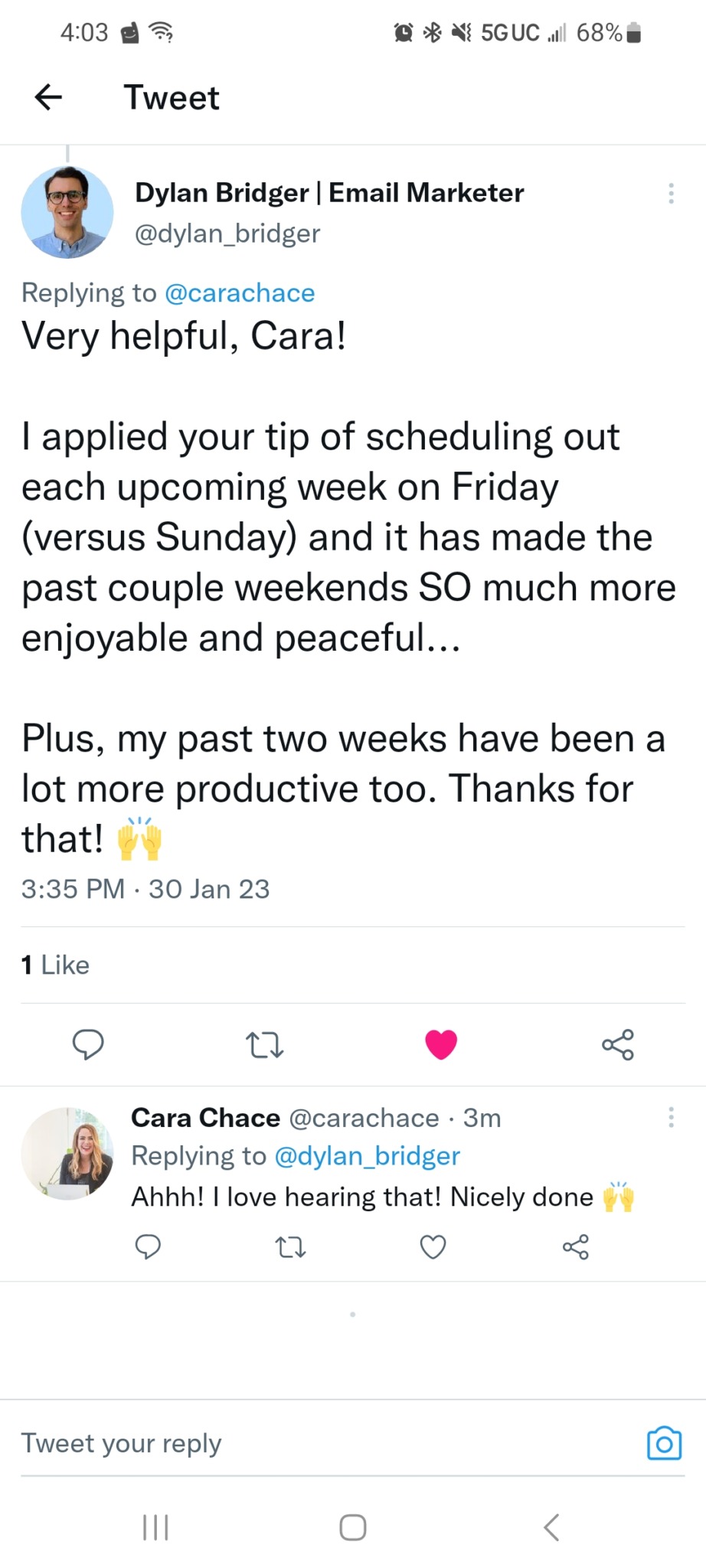Tap the back arrow in header
Image resolution: width=706 pixels, height=1568 pixels.
[48, 97]
